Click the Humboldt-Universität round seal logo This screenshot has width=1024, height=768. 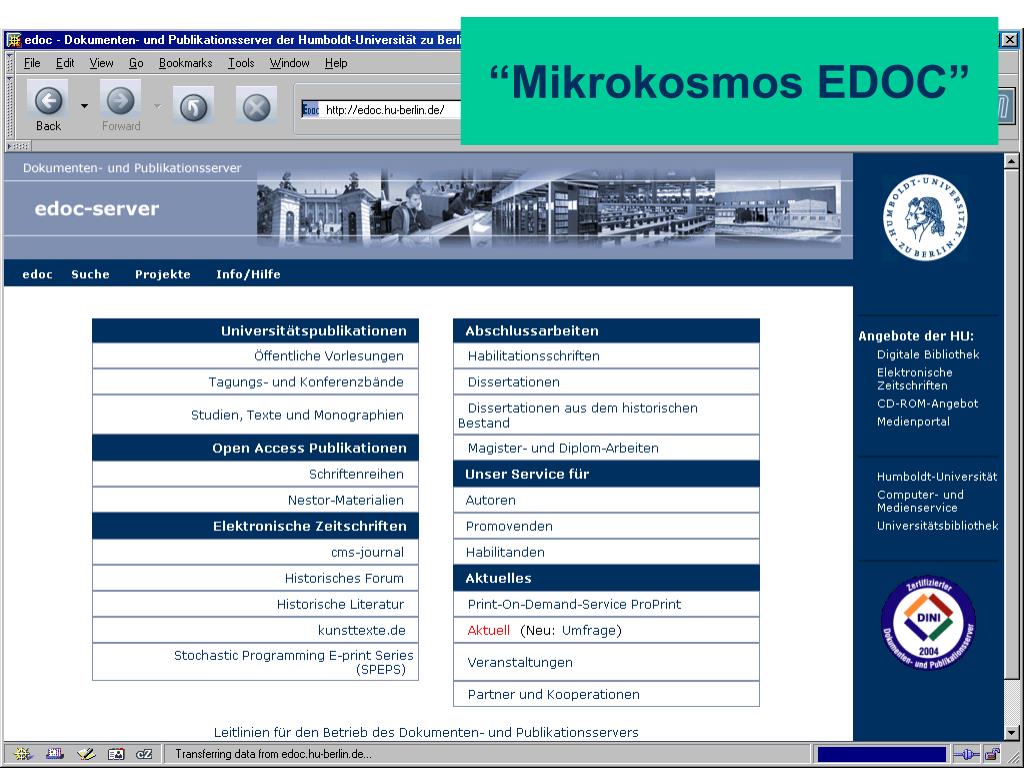(925, 217)
